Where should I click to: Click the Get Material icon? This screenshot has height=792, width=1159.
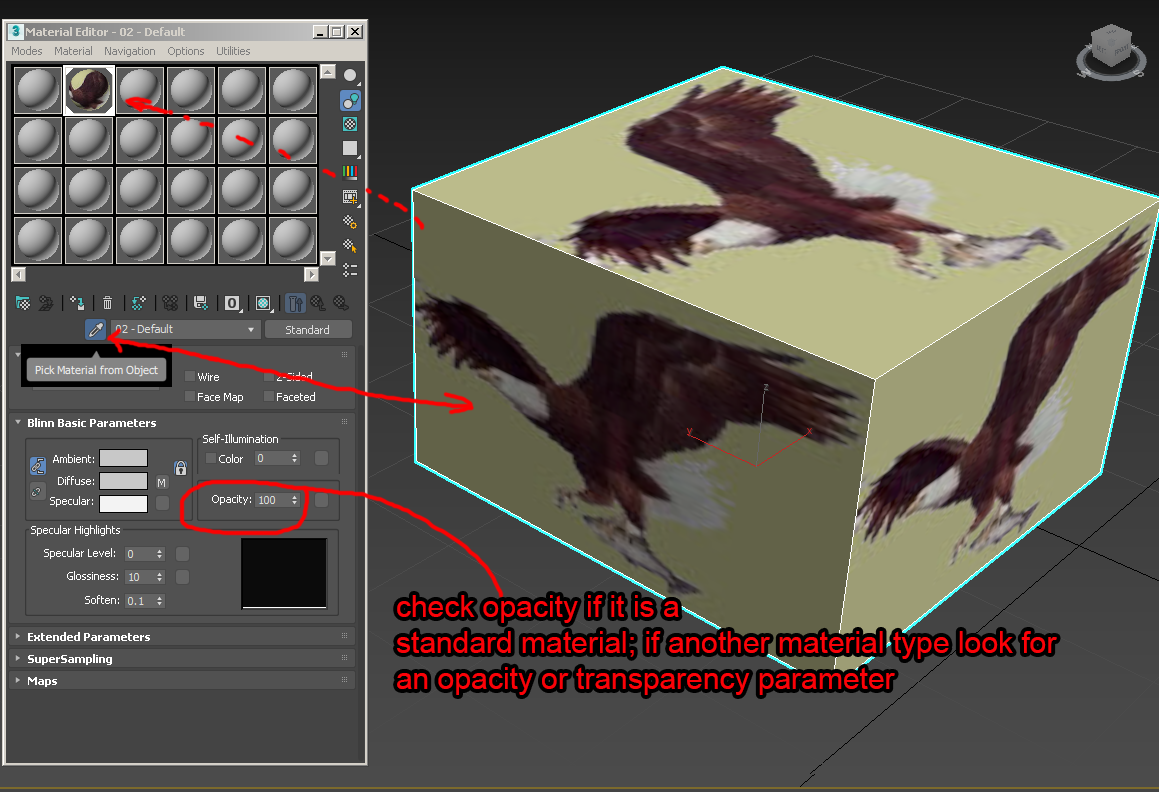23,302
